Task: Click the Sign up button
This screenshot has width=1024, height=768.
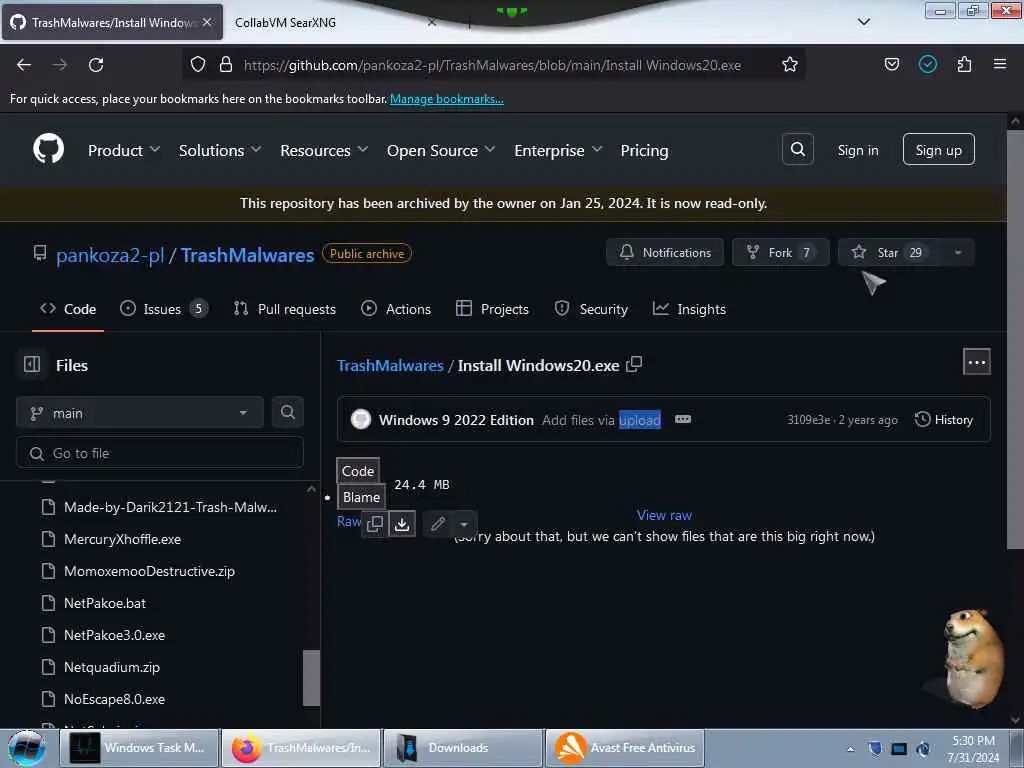Action: point(938,150)
